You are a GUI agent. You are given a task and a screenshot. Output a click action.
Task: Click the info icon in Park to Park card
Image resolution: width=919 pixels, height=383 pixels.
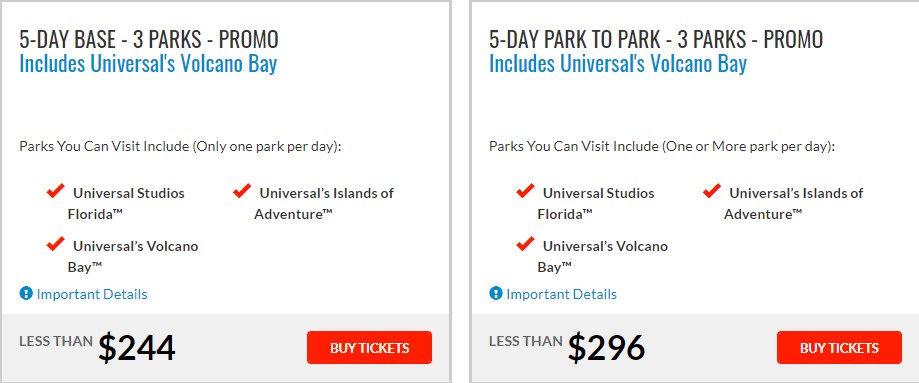(496, 293)
